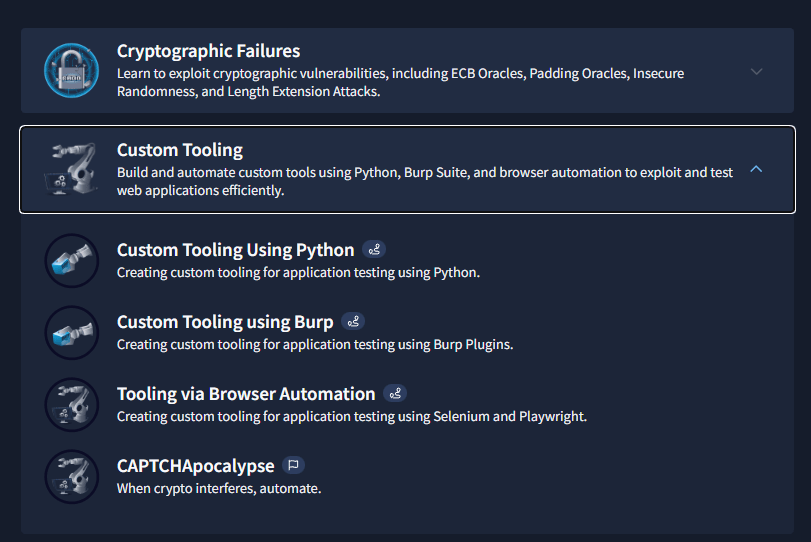Click the walkthrough badge beside Tooling via Browser Automation
Image resolution: width=811 pixels, height=542 pixels.
[395, 394]
